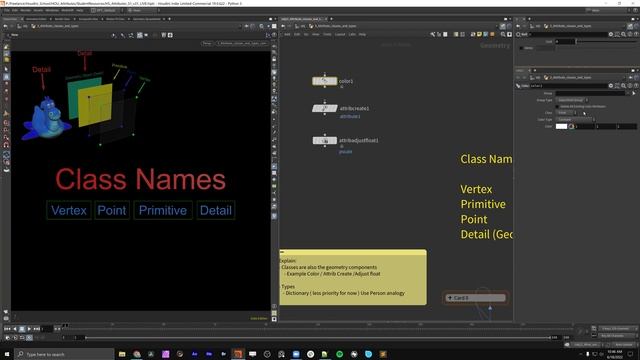This screenshot has width=640, height=360.
Task: Open After Effects from the taskbar
Action: tap(194, 354)
